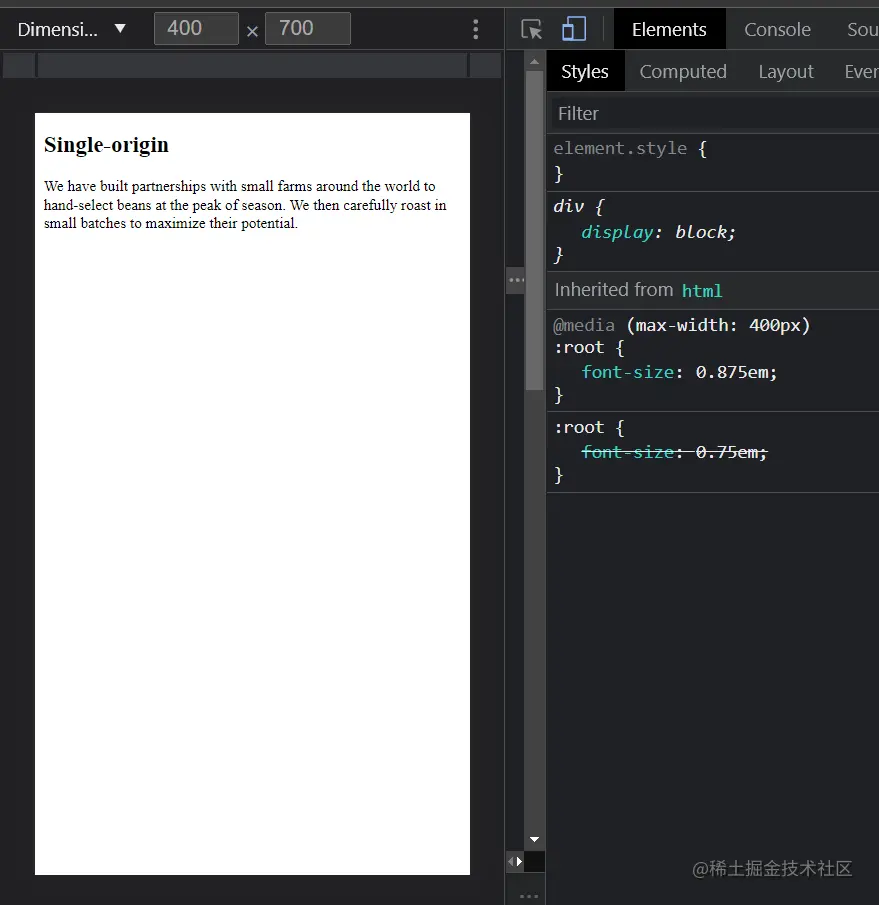Screen dimensions: 879x905
Task: Click the block property value
Action: tap(700, 232)
